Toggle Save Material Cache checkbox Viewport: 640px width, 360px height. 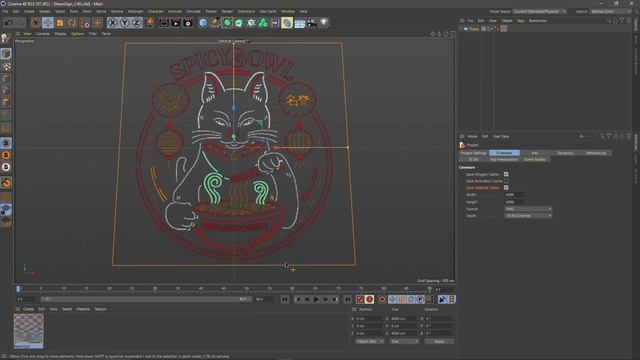point(506,188)
